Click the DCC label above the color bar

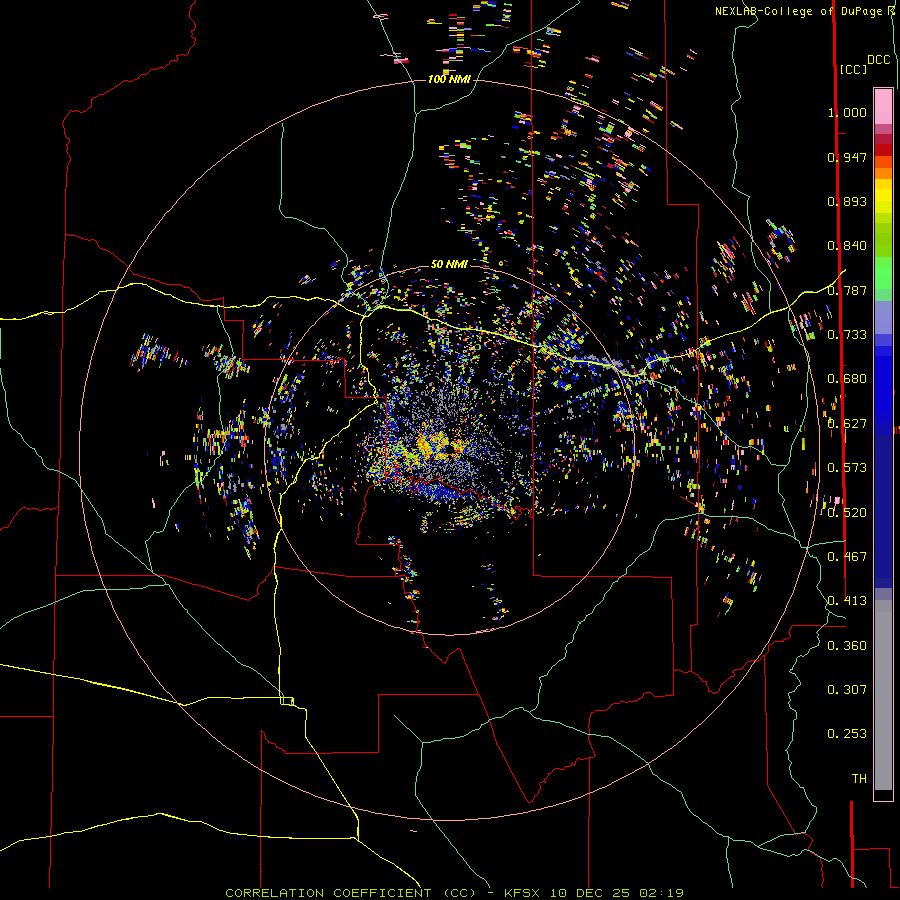point(879,60)
